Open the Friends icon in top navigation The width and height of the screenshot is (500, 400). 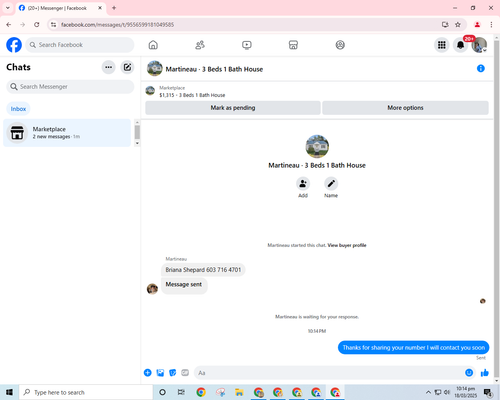[x=200, y=45]
